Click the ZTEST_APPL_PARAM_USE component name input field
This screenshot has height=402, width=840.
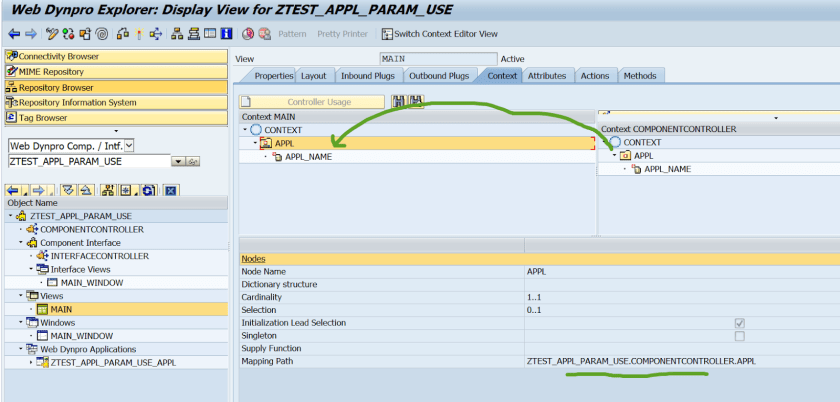tap(89, 161)
